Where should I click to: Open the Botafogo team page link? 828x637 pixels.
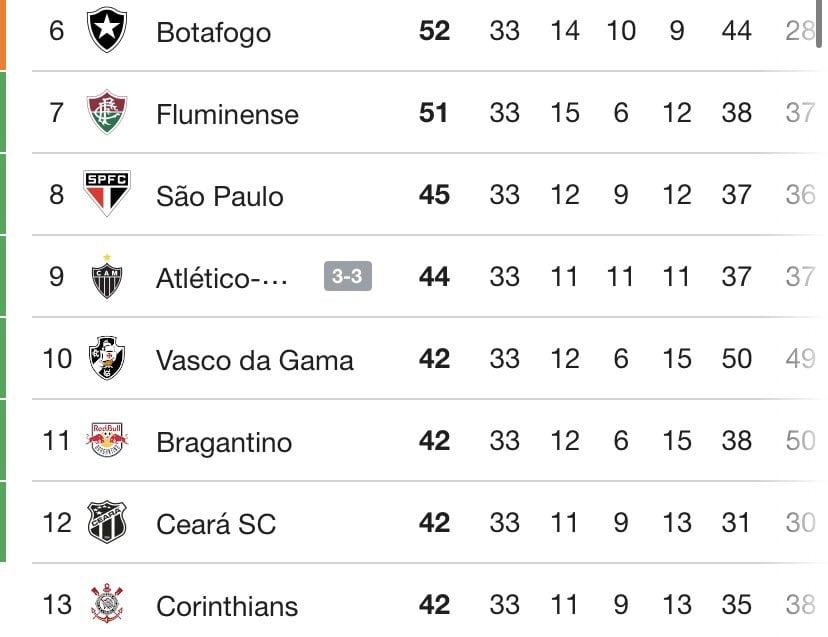(x=214, y=31)
